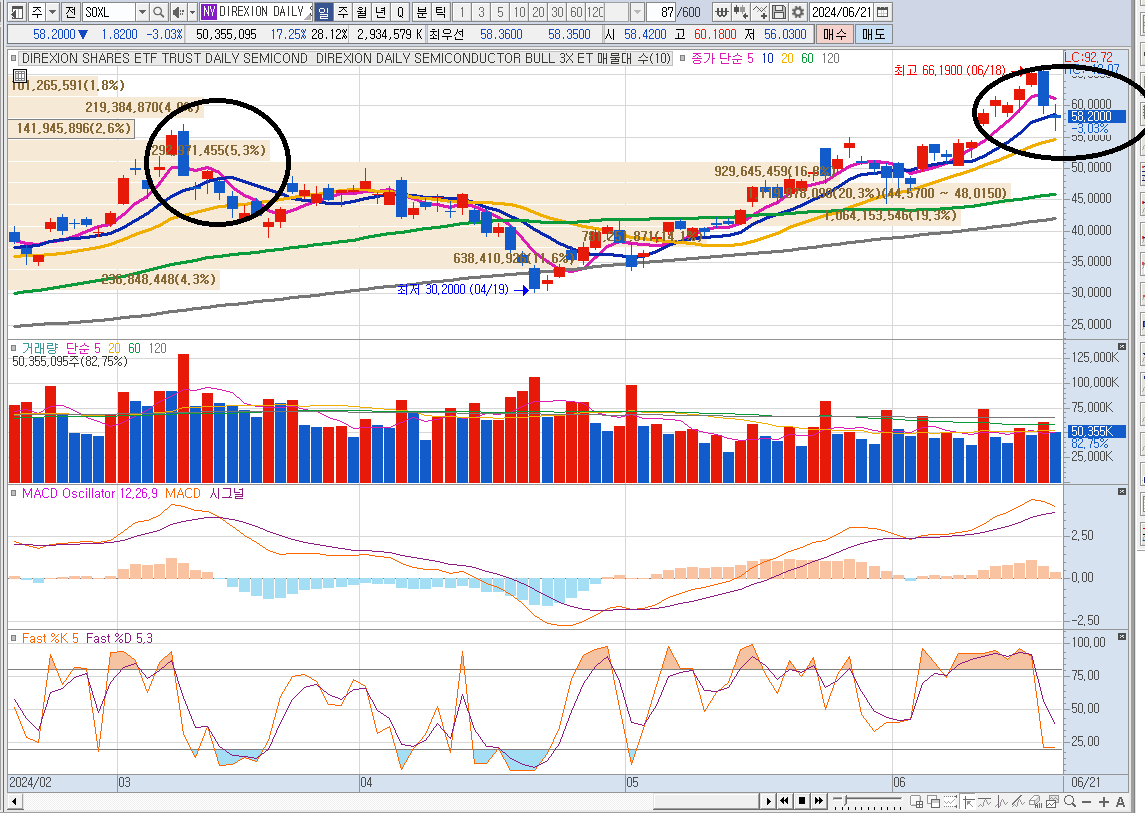1145x813 pixels.
Task: Click the add line indicator icon
Action: click(759, 12)
